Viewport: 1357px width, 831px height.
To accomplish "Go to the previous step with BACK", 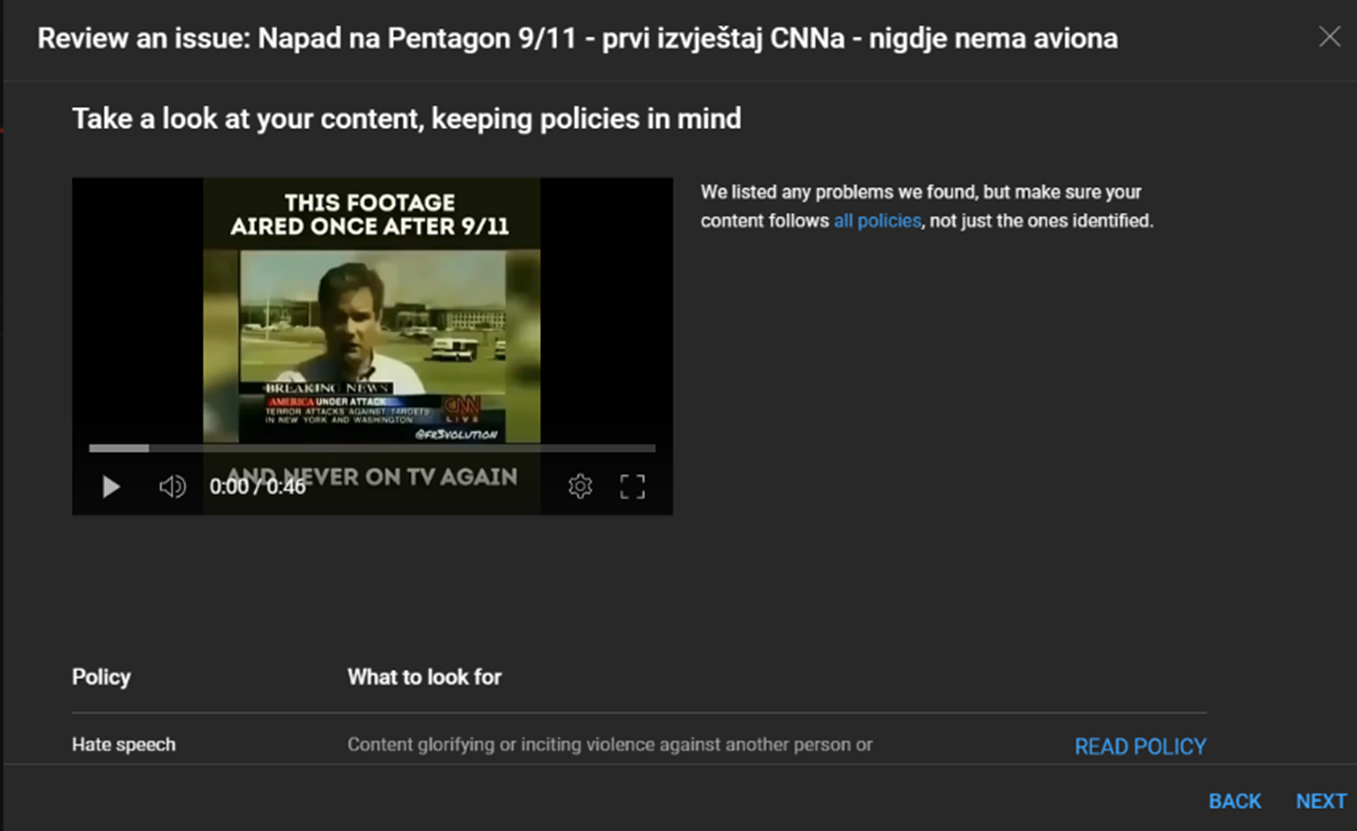I will coord(1235,801).
